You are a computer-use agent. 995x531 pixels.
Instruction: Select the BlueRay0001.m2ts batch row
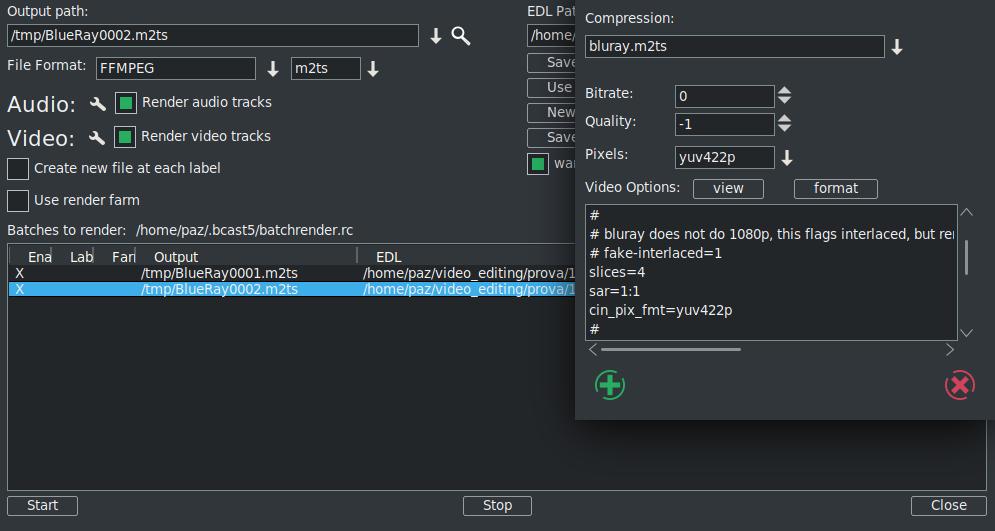[x=220, y=273]
